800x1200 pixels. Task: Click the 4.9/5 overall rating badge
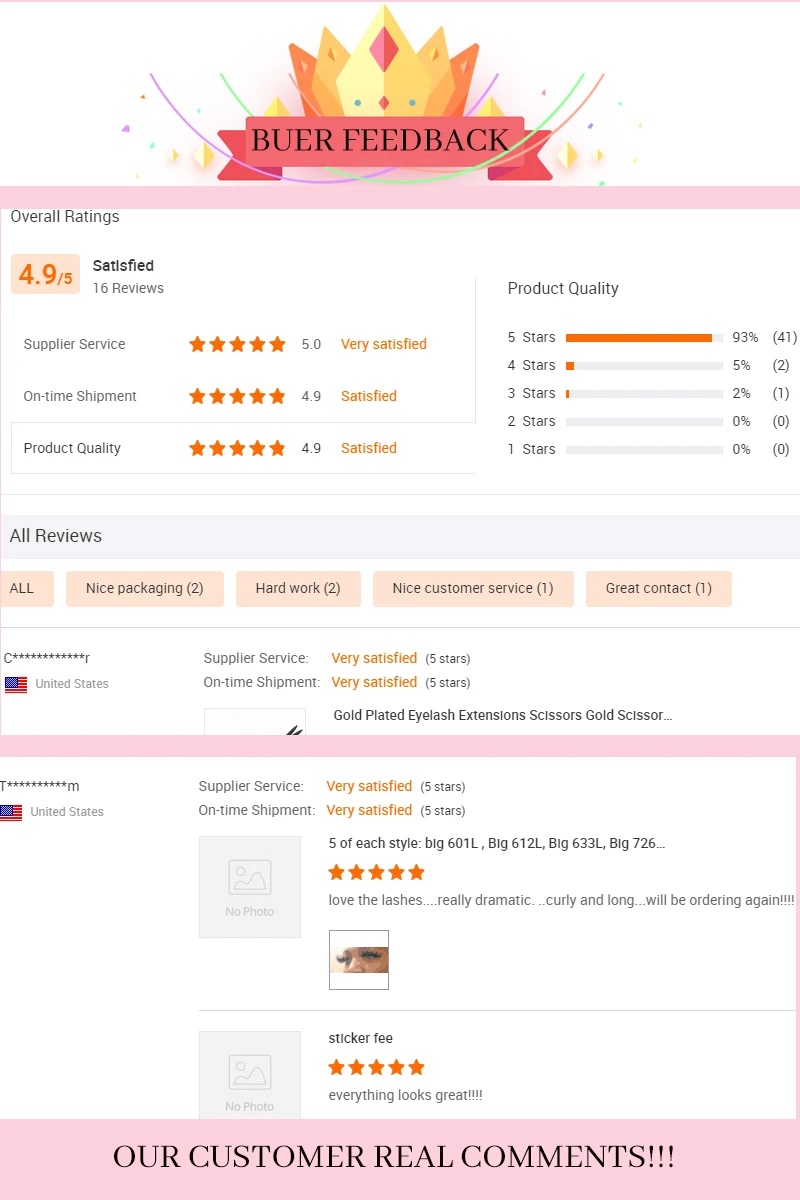point(45,274)
